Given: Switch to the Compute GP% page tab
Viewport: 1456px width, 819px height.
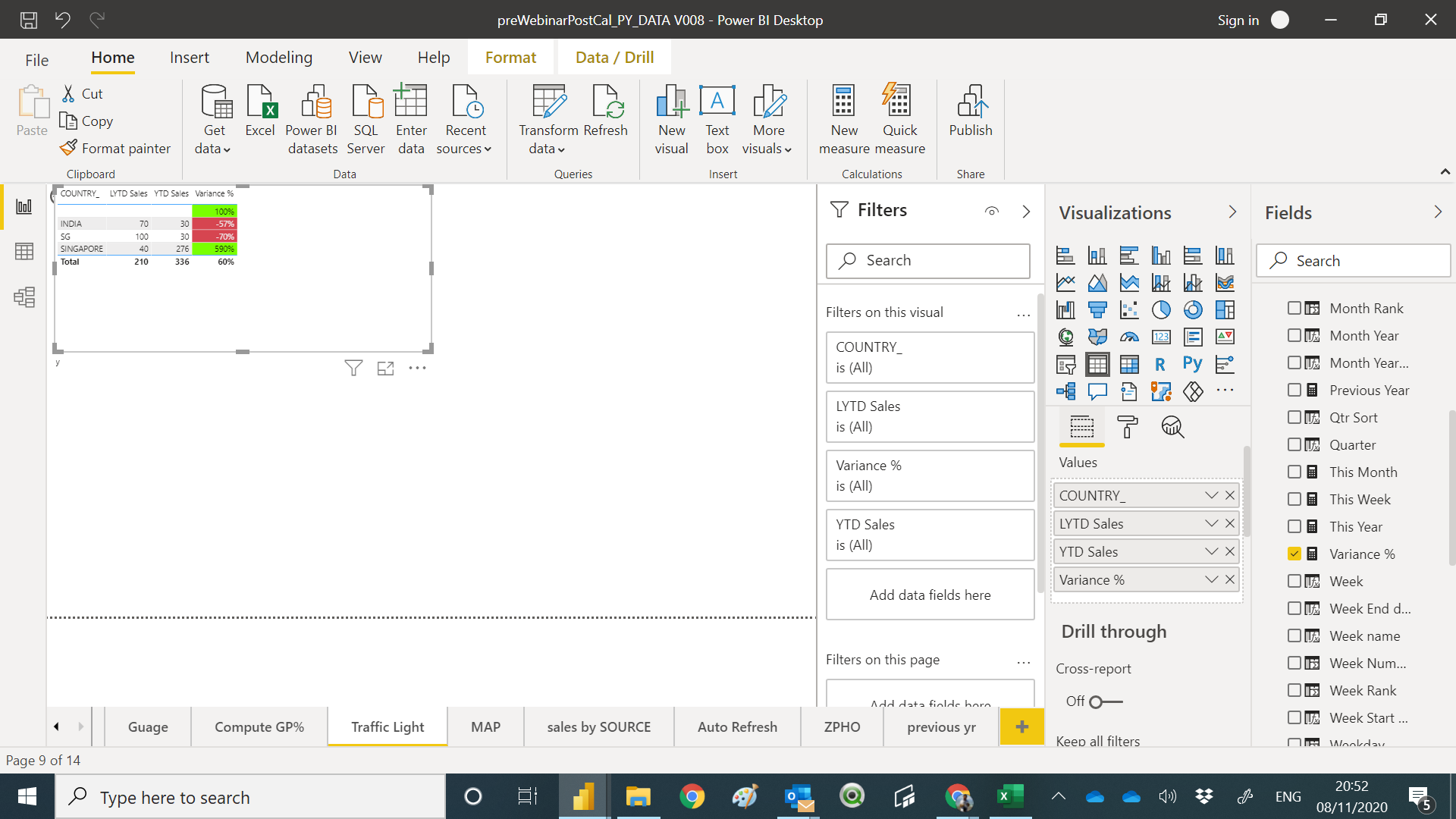Looking at the screenshot, I should 259,727.
